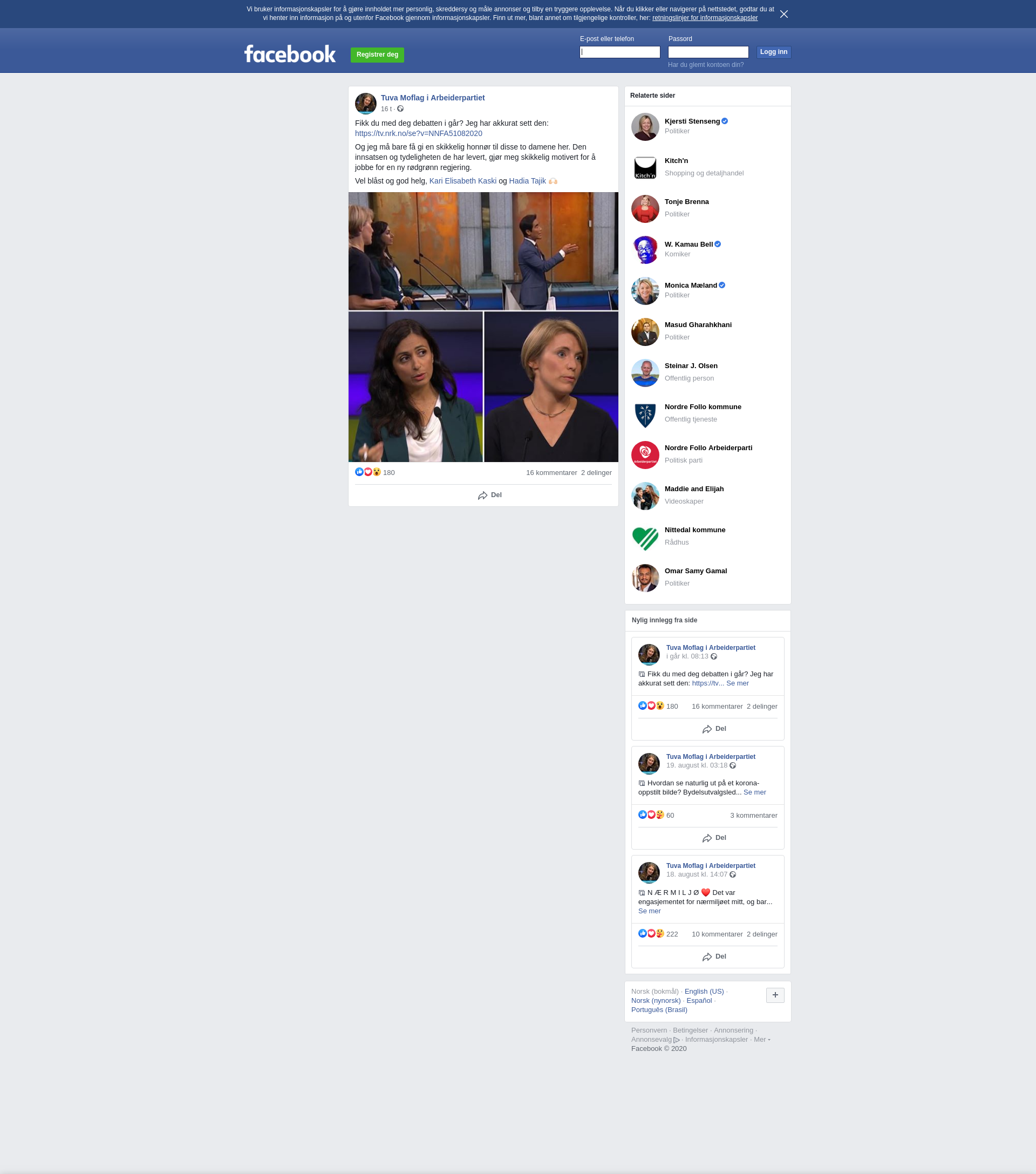1036x1174 pixels.
Task: Click the plus button for more languages
Action: (x=775, y=995)
